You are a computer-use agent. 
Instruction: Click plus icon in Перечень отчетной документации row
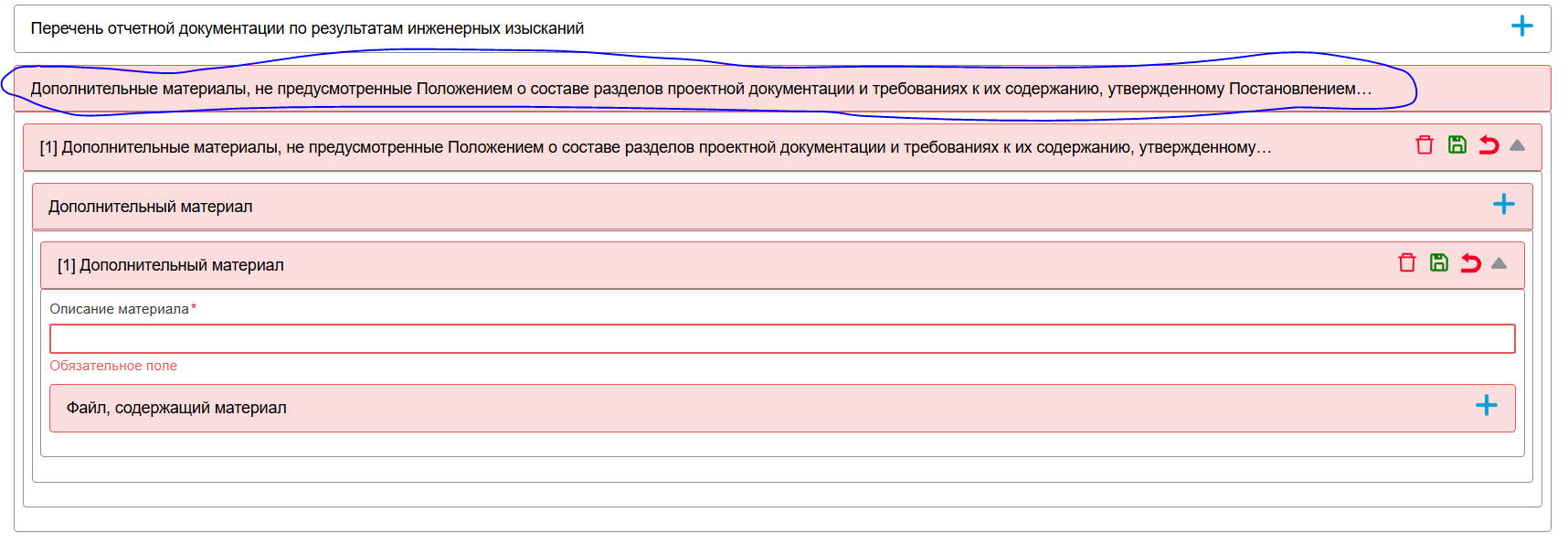[1521, 27]
